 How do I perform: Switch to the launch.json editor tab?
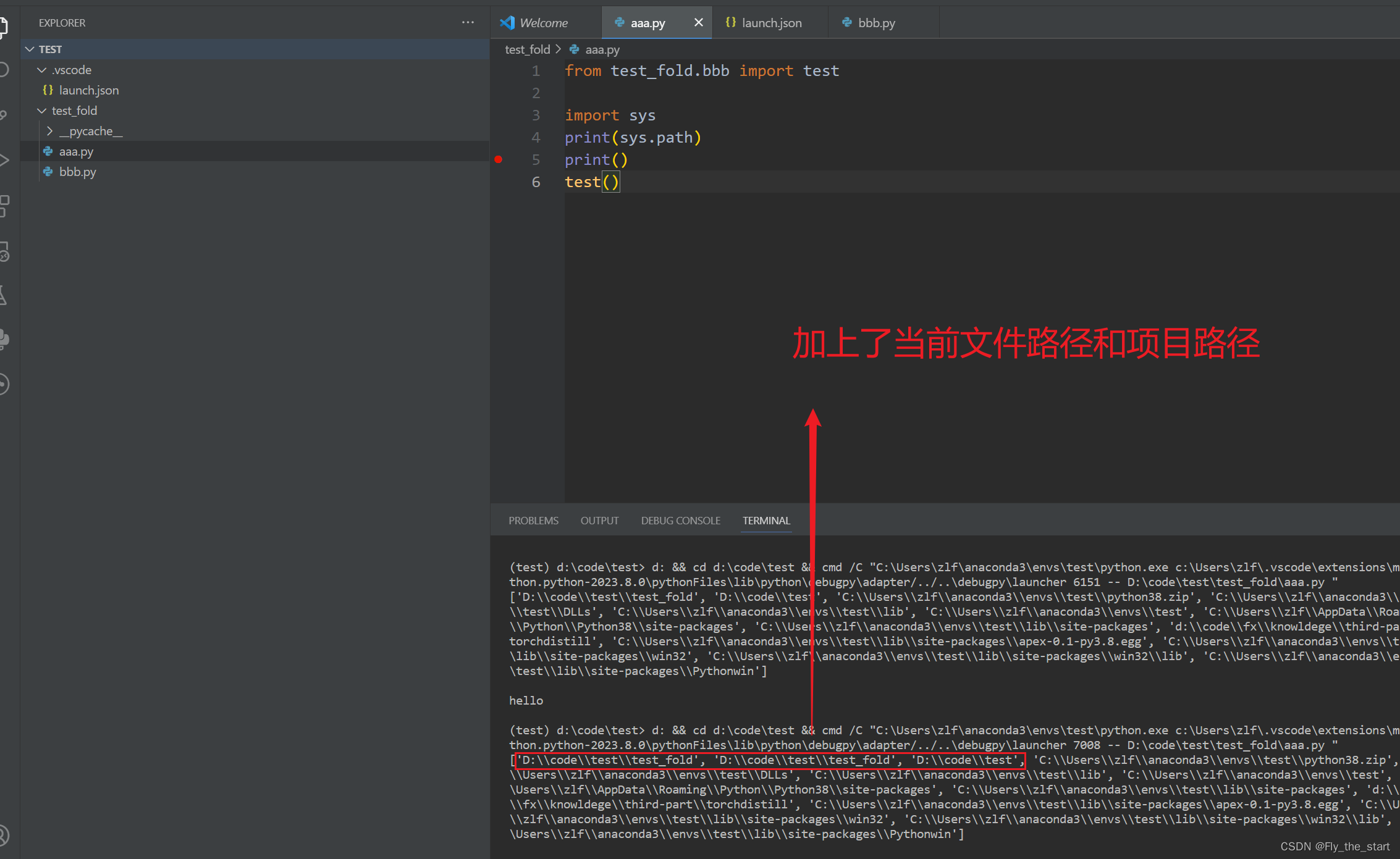[770, 23]
